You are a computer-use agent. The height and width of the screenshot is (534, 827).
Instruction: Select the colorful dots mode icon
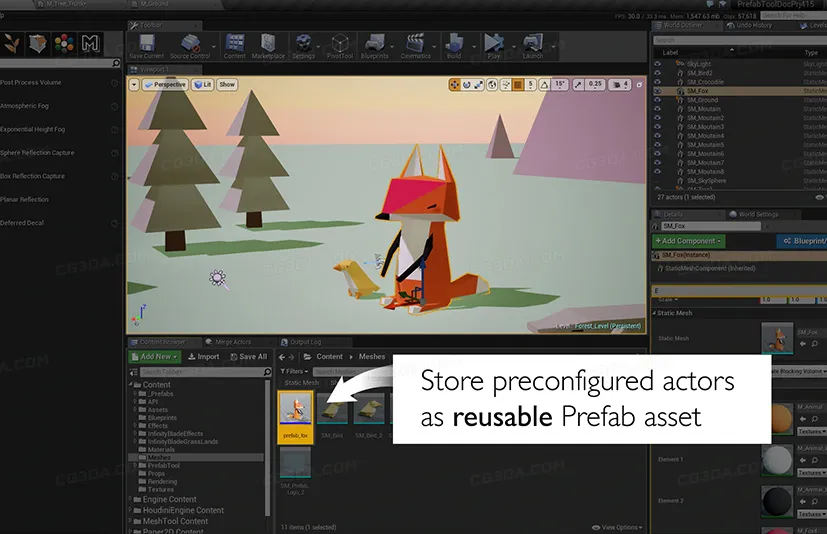coord(64,43)
